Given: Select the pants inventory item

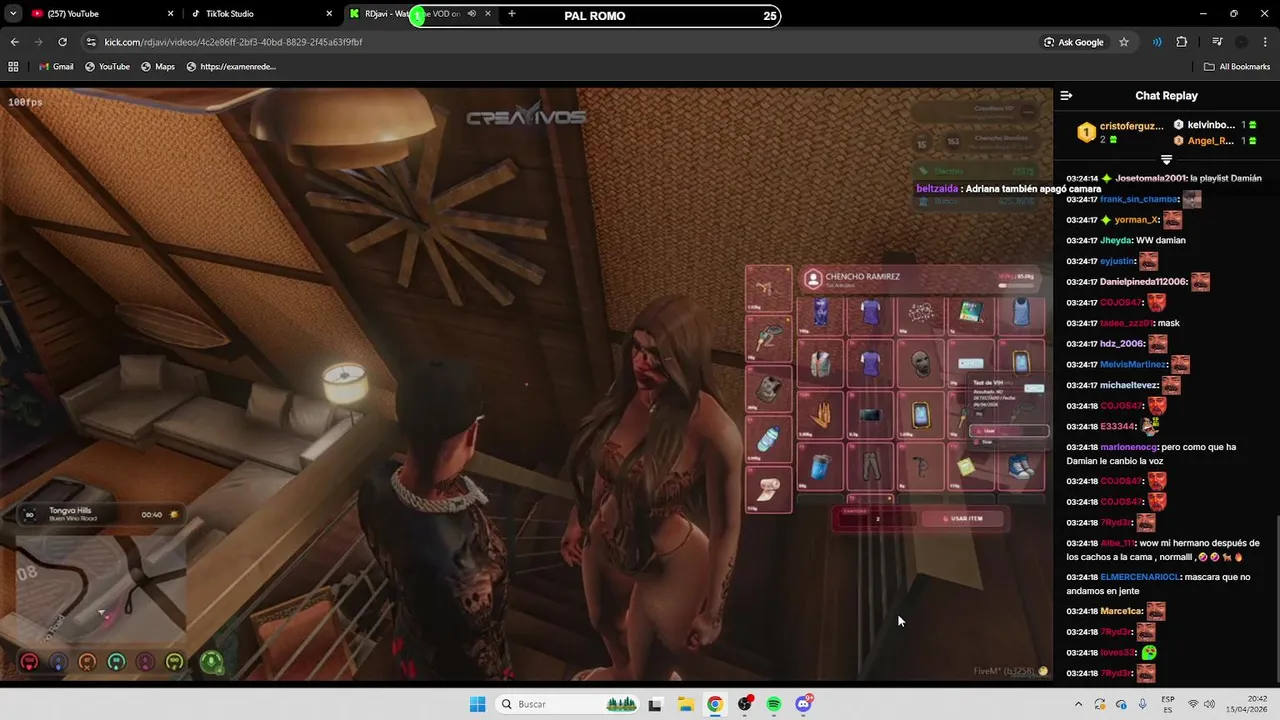Looking at the screenshot, I should [870, 466].
